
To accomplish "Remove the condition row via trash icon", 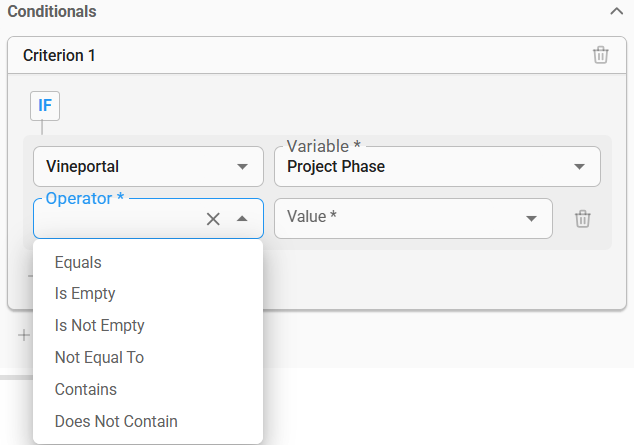I will pos(583,219).
